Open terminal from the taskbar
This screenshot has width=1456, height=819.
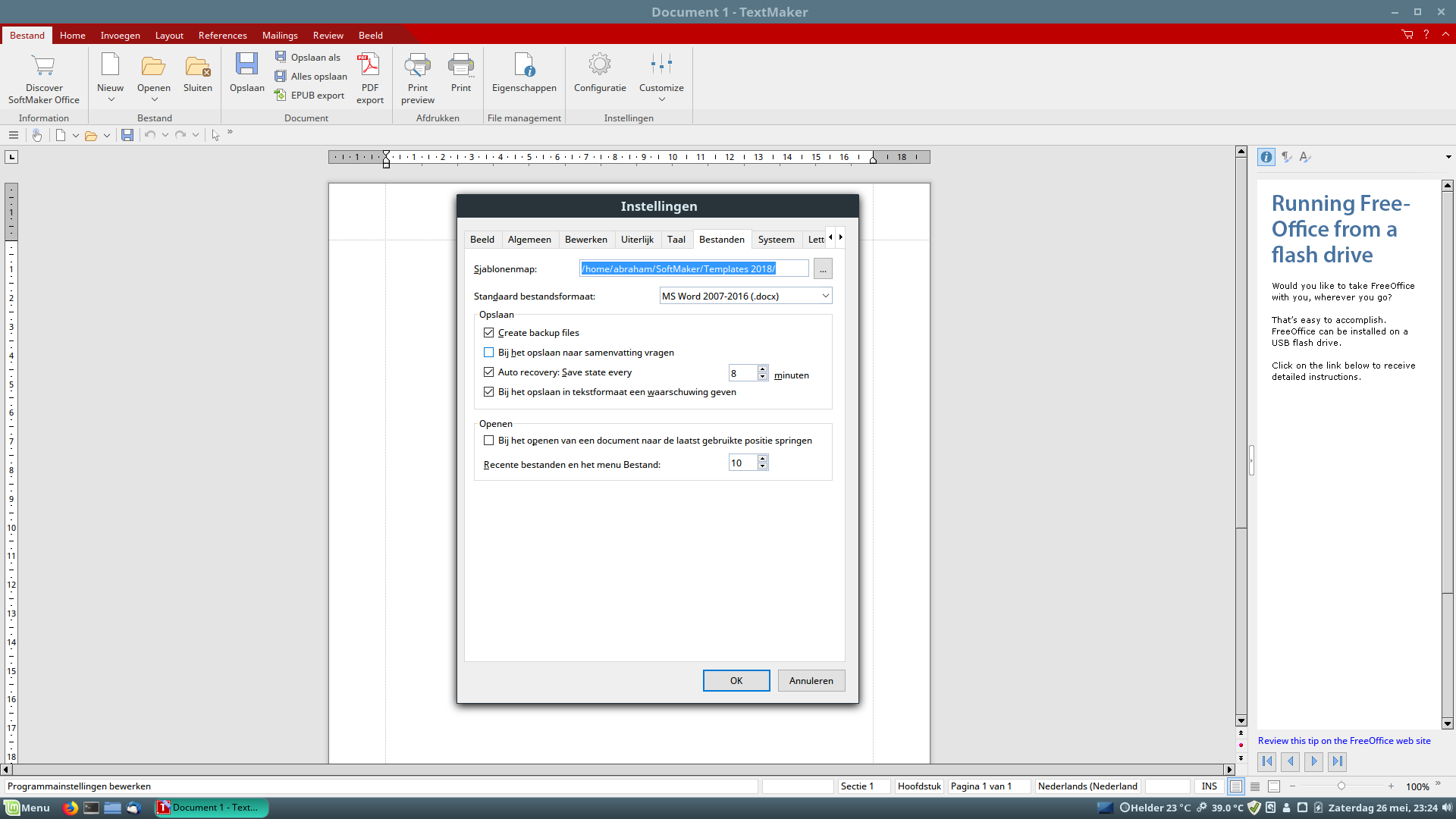tap(91, 808)
